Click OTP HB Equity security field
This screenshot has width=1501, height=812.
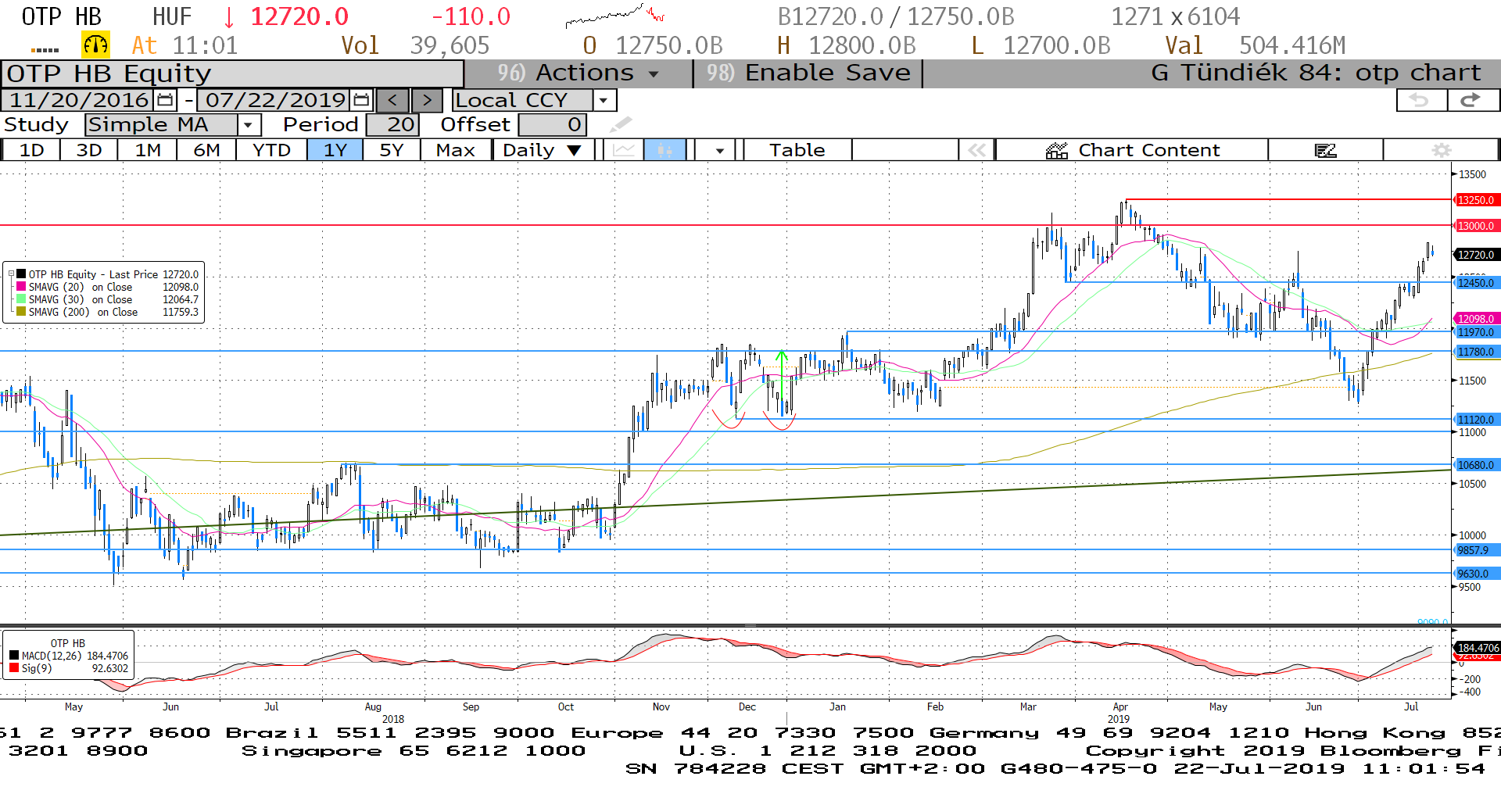[233, 73]
